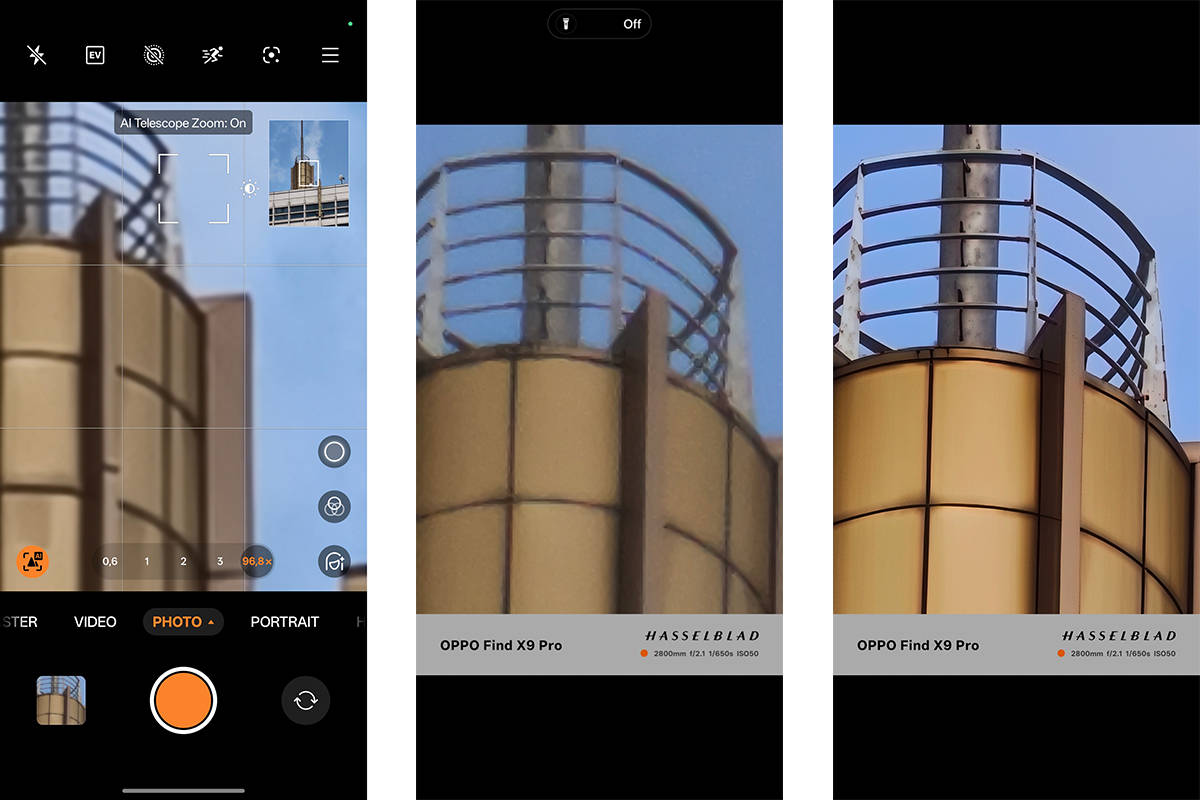Open the EV exposure compensation control

95,55
